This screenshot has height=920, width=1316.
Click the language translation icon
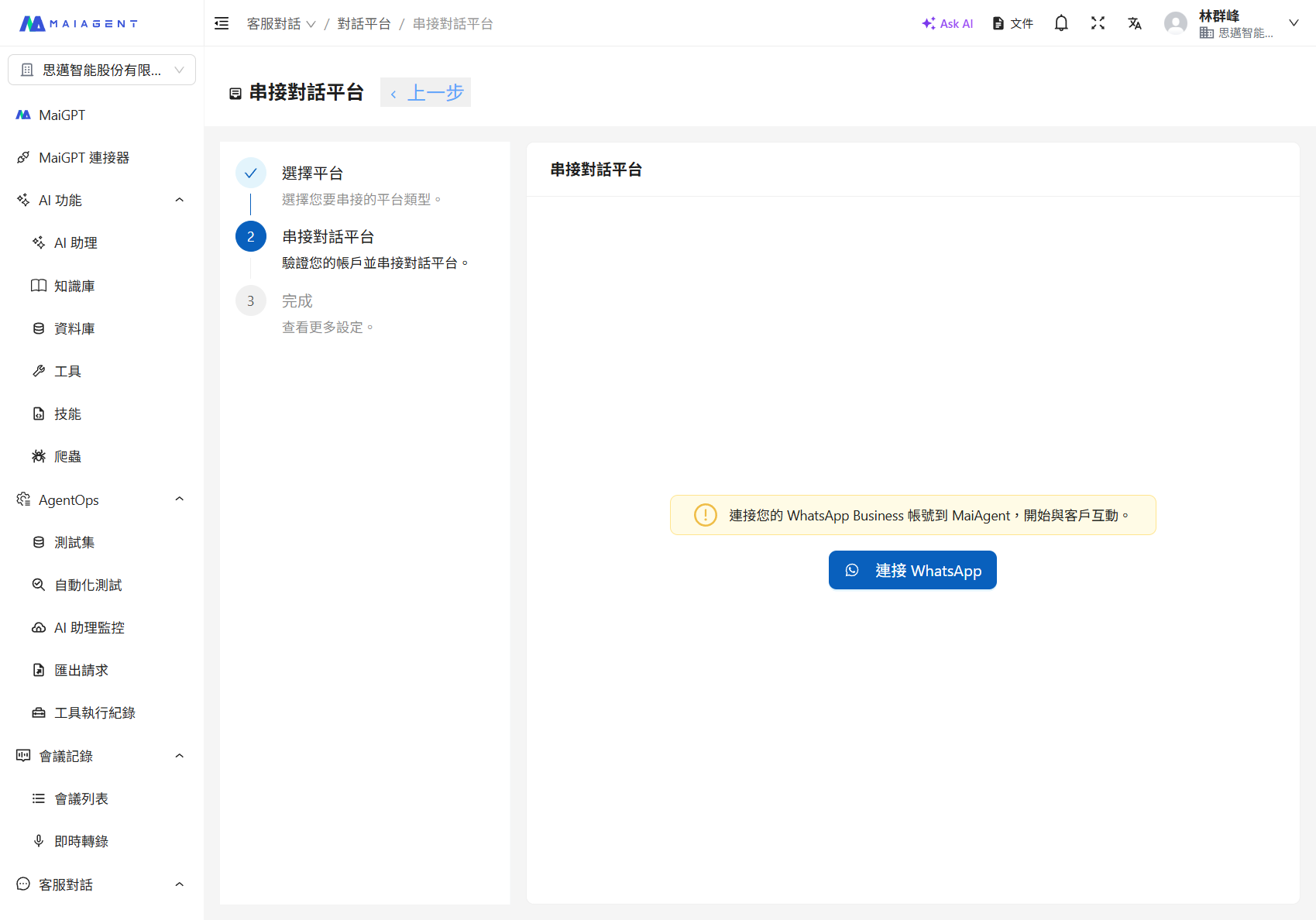pos(1135,23)
